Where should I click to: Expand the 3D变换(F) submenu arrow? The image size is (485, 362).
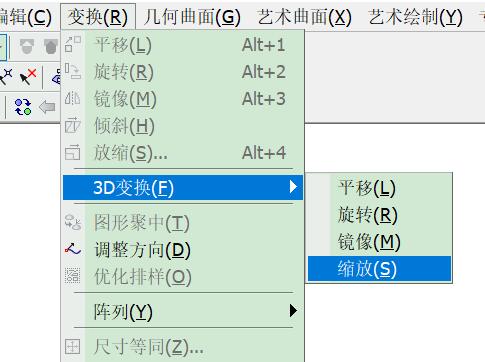pyautogui.click(x=293, y=187)
